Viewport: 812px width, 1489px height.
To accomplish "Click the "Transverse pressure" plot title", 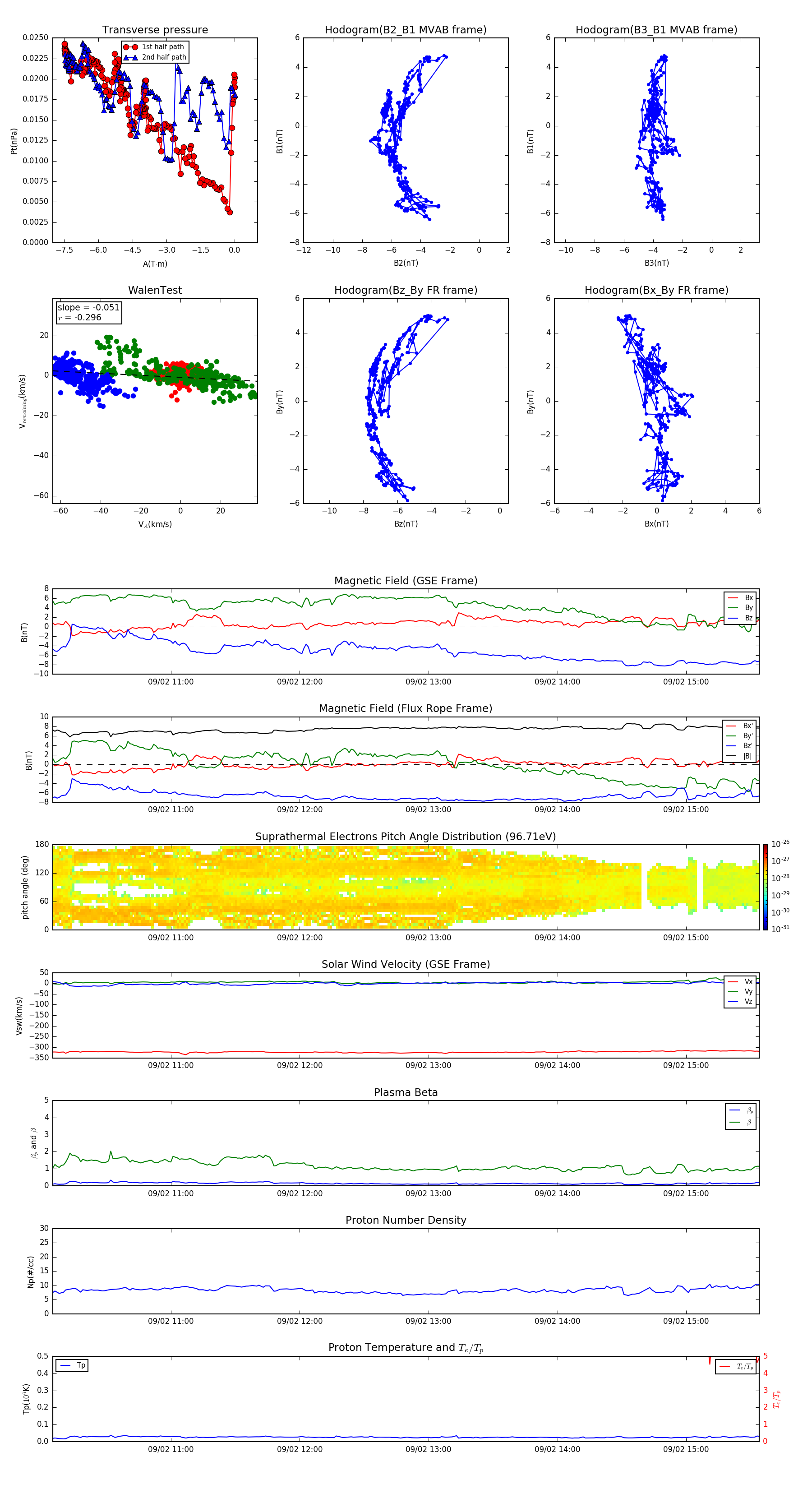I will pyautogui.click(x=155, y=30).
